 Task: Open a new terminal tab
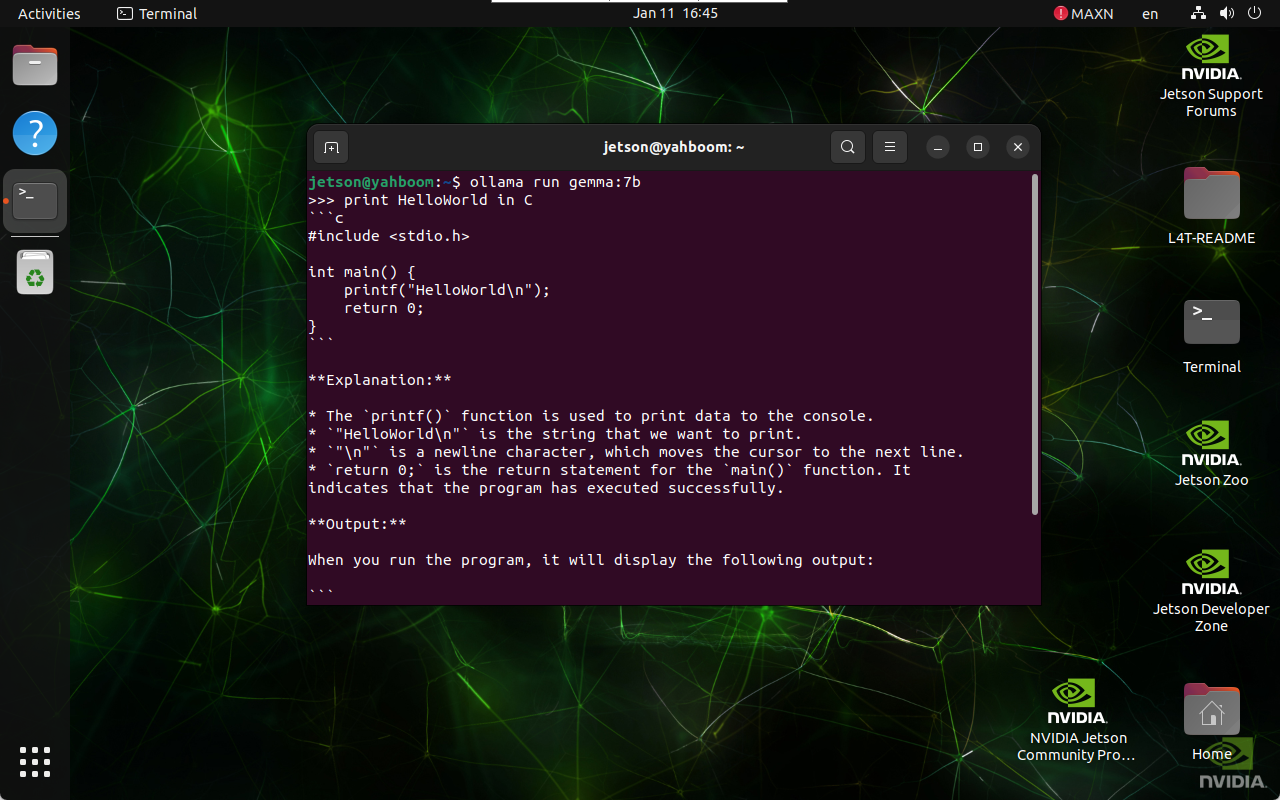tap(331, 147)
